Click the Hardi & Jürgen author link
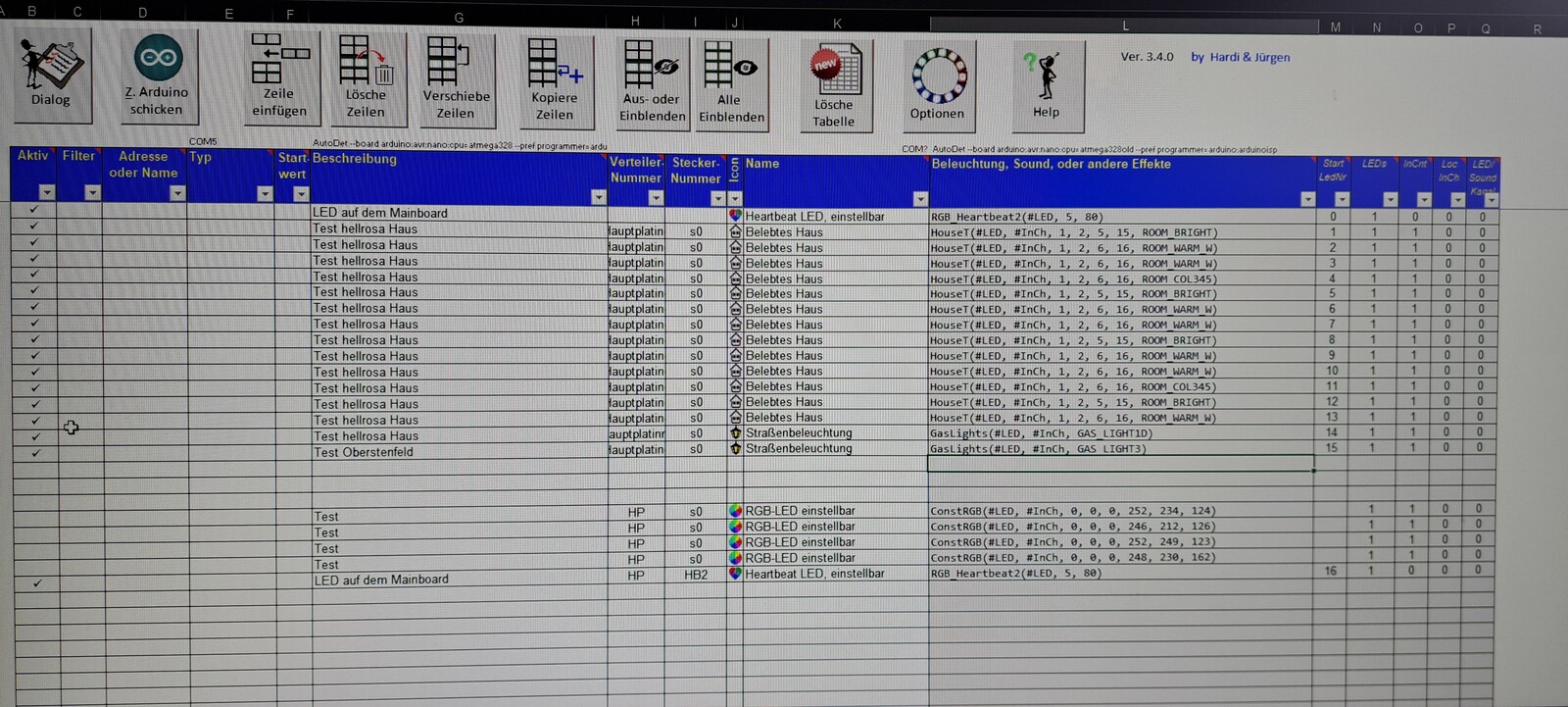 pos(1240,57)
